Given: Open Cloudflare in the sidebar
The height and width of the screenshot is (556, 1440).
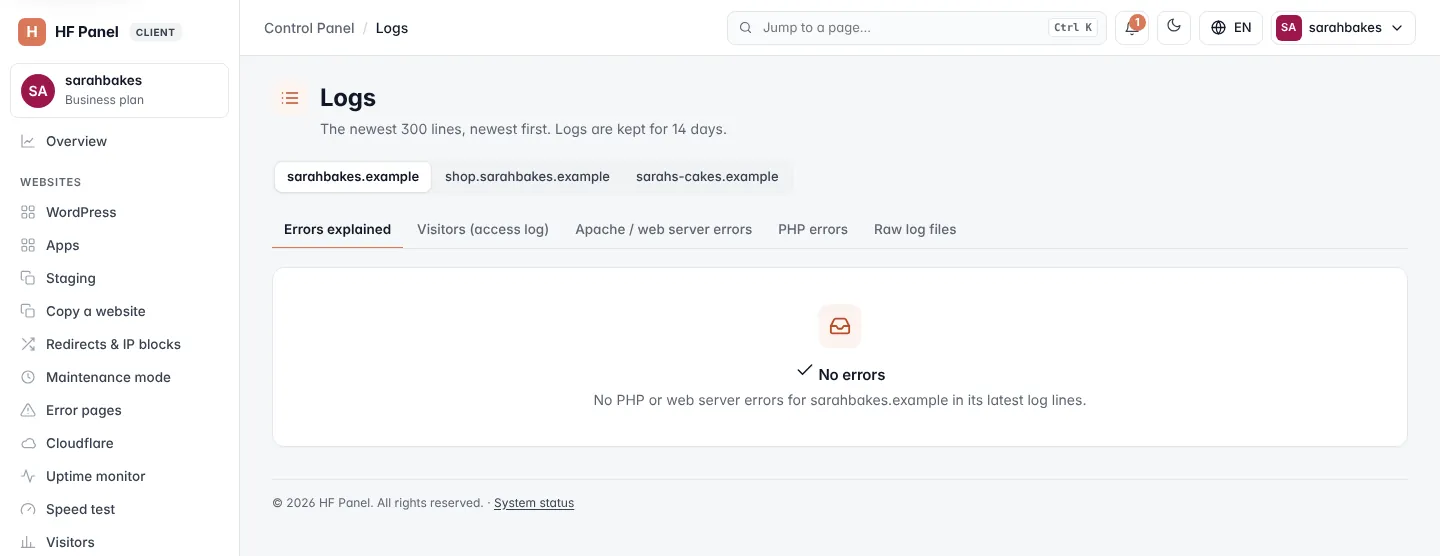Looking at the screenshot, I should (120, 443).
